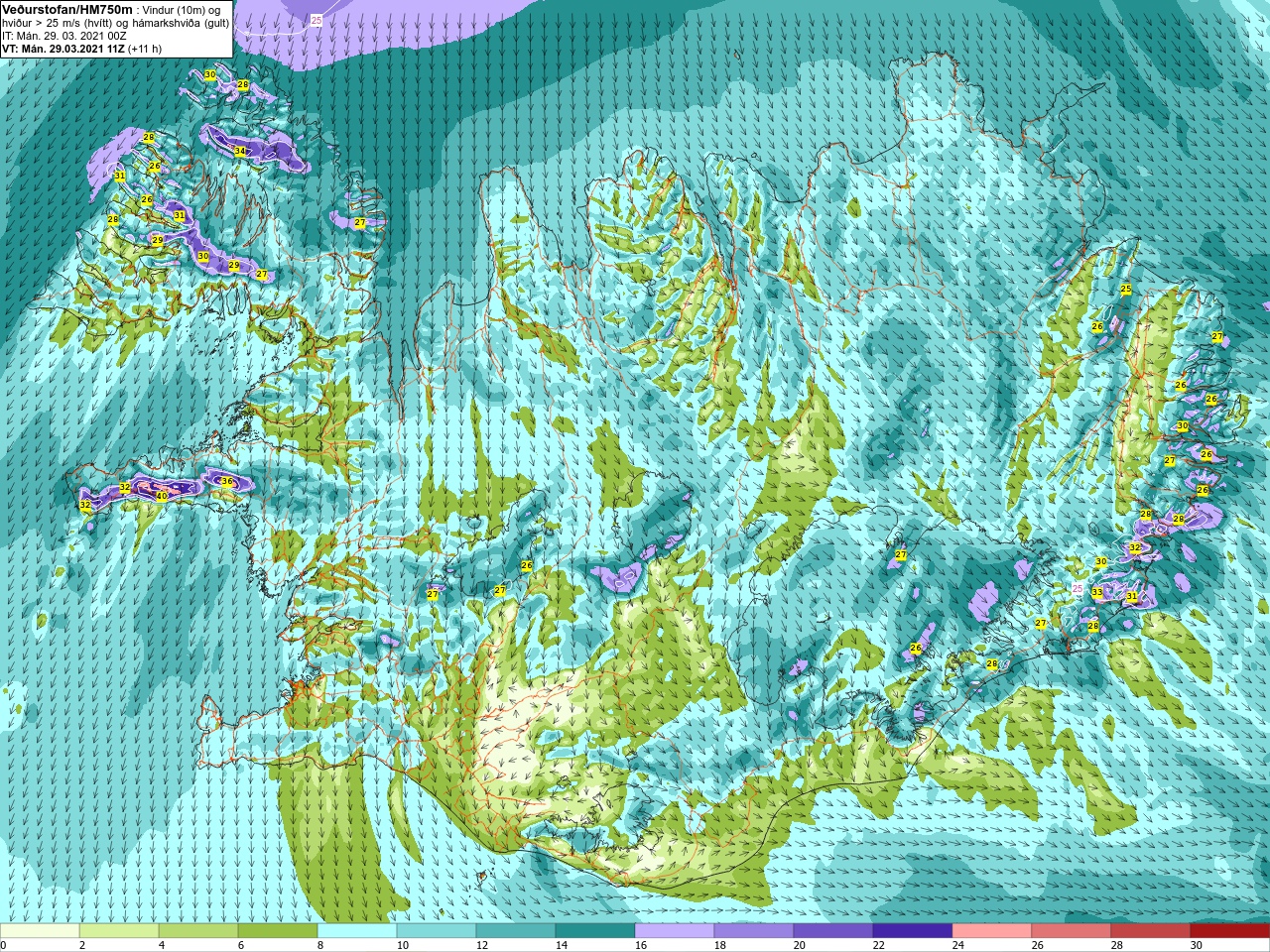Click the yellow gust label 33

click(x=1097, y=592)
